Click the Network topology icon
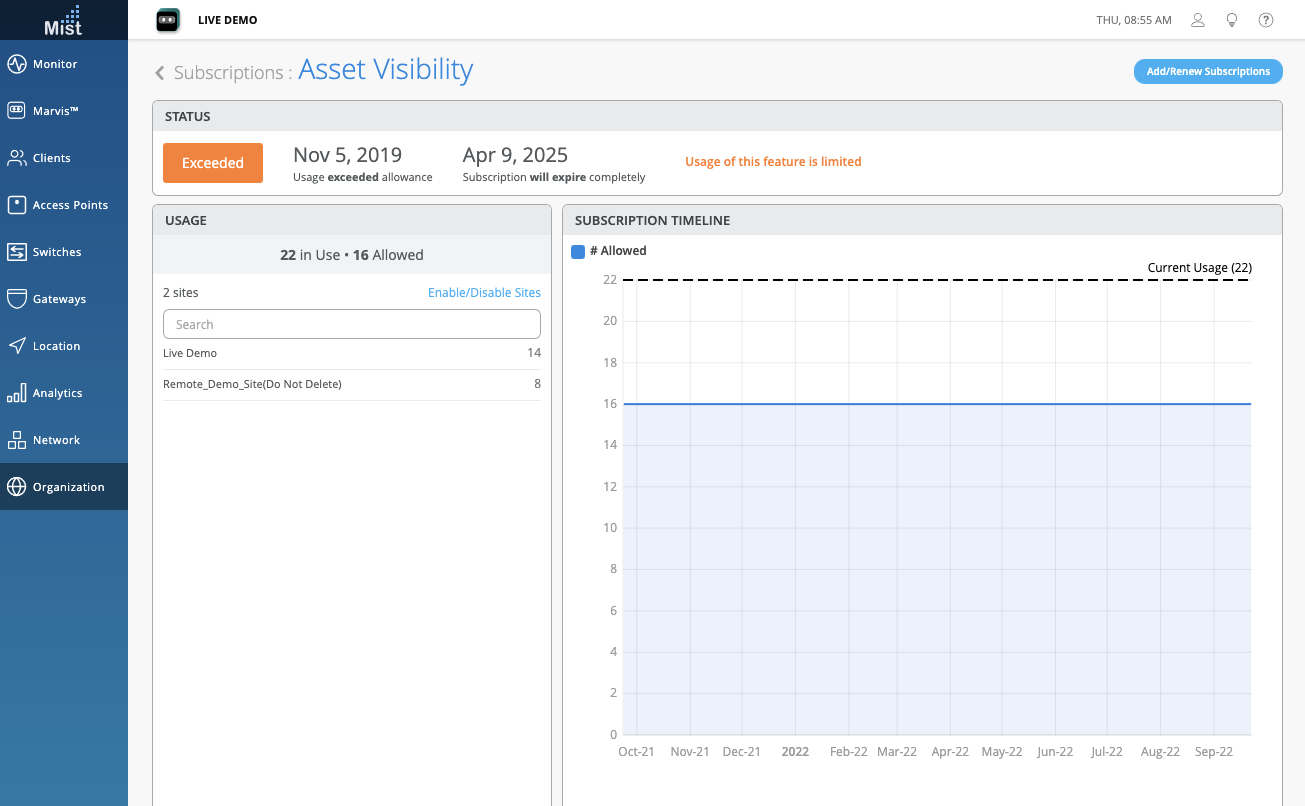This screenshot has width=1305, height=806. point(16,440)
